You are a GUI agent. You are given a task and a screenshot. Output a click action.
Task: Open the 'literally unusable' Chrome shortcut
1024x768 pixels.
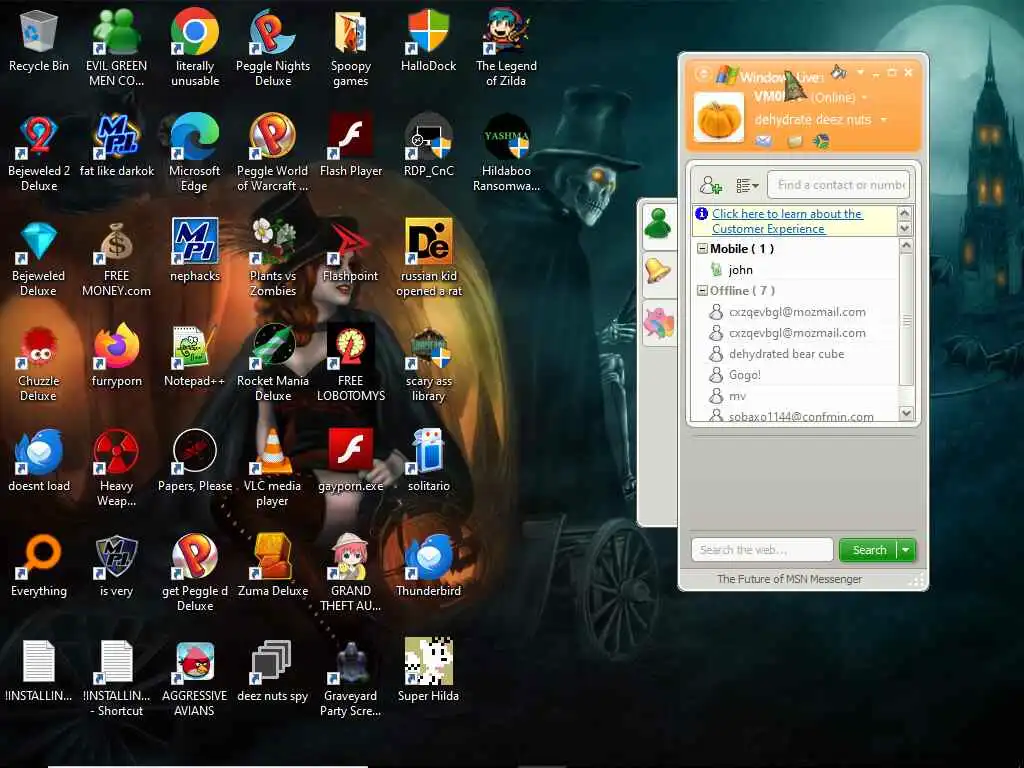195,48
